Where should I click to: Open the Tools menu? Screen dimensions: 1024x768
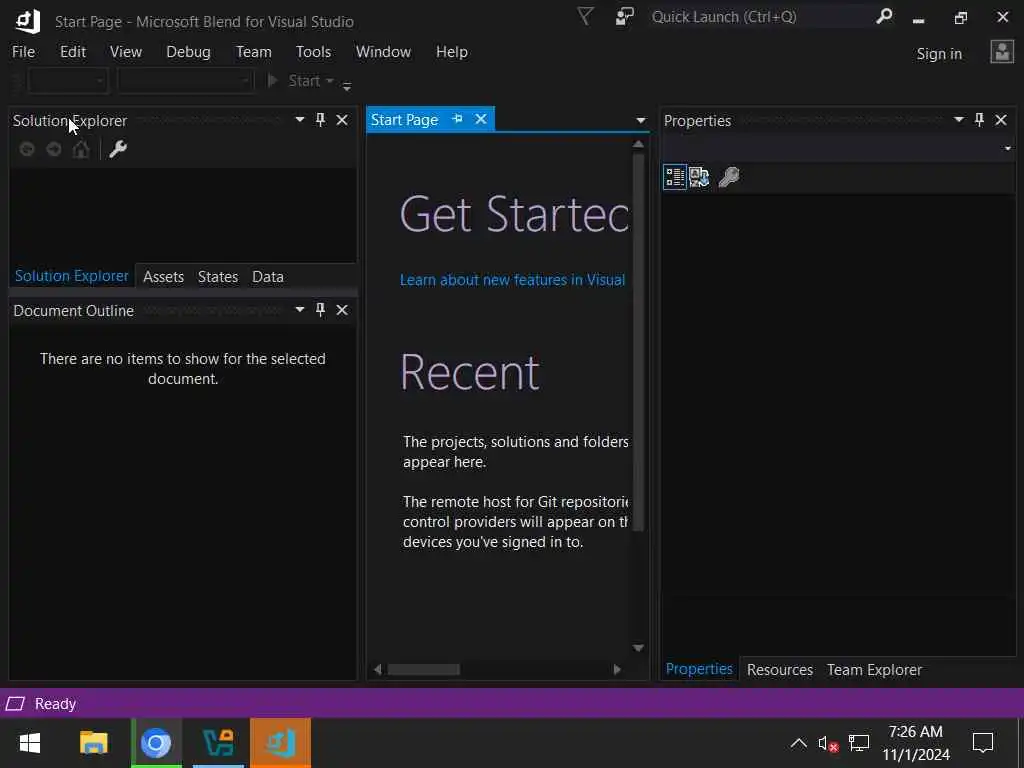click(x=313, y=52)
